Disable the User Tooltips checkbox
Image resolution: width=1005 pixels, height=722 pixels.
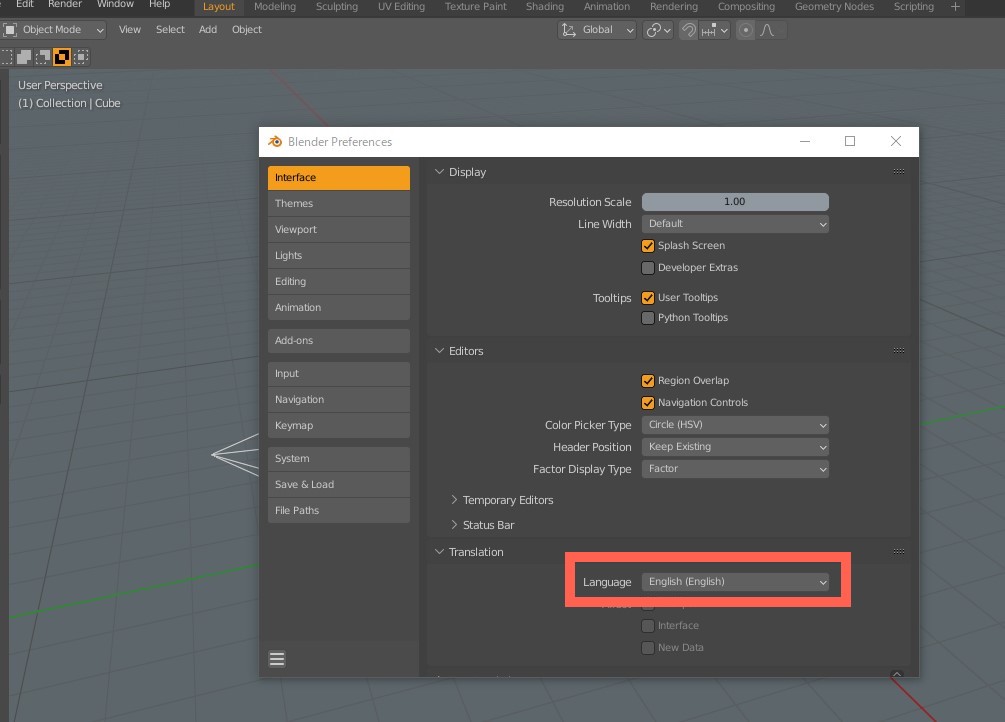click(648, 298)
